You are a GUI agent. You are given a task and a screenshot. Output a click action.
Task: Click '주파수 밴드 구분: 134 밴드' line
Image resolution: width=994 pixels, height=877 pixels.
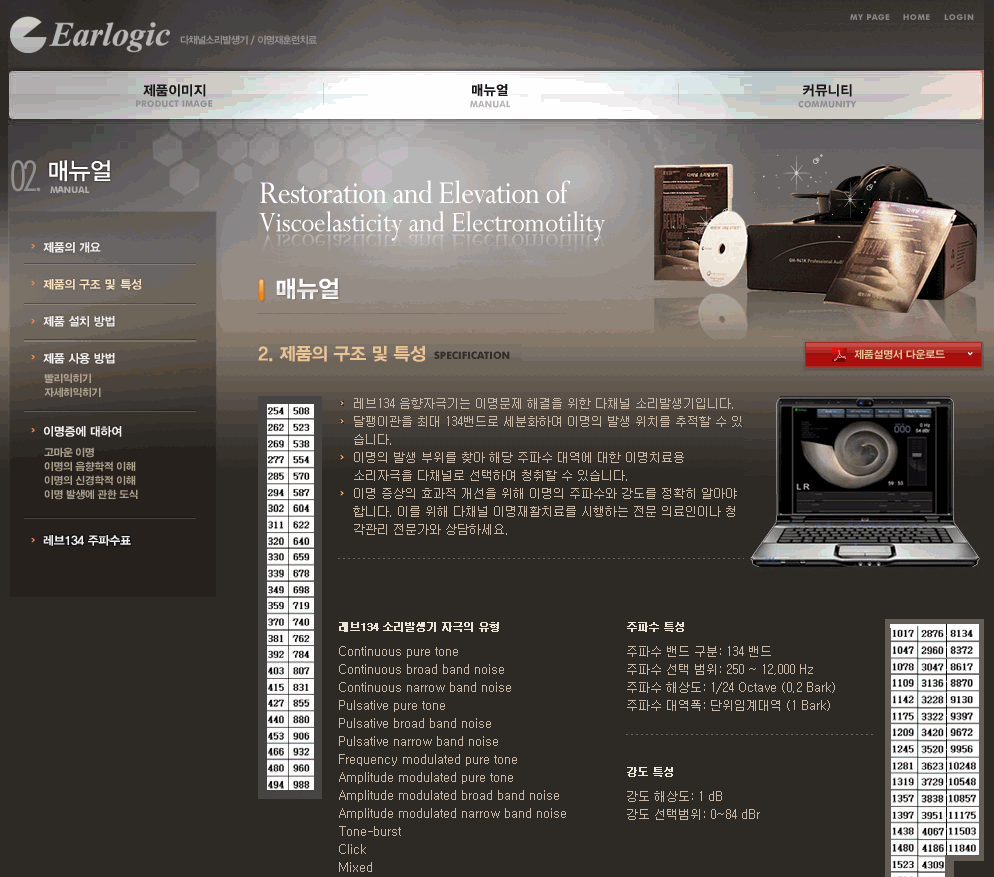coord(699,651)
